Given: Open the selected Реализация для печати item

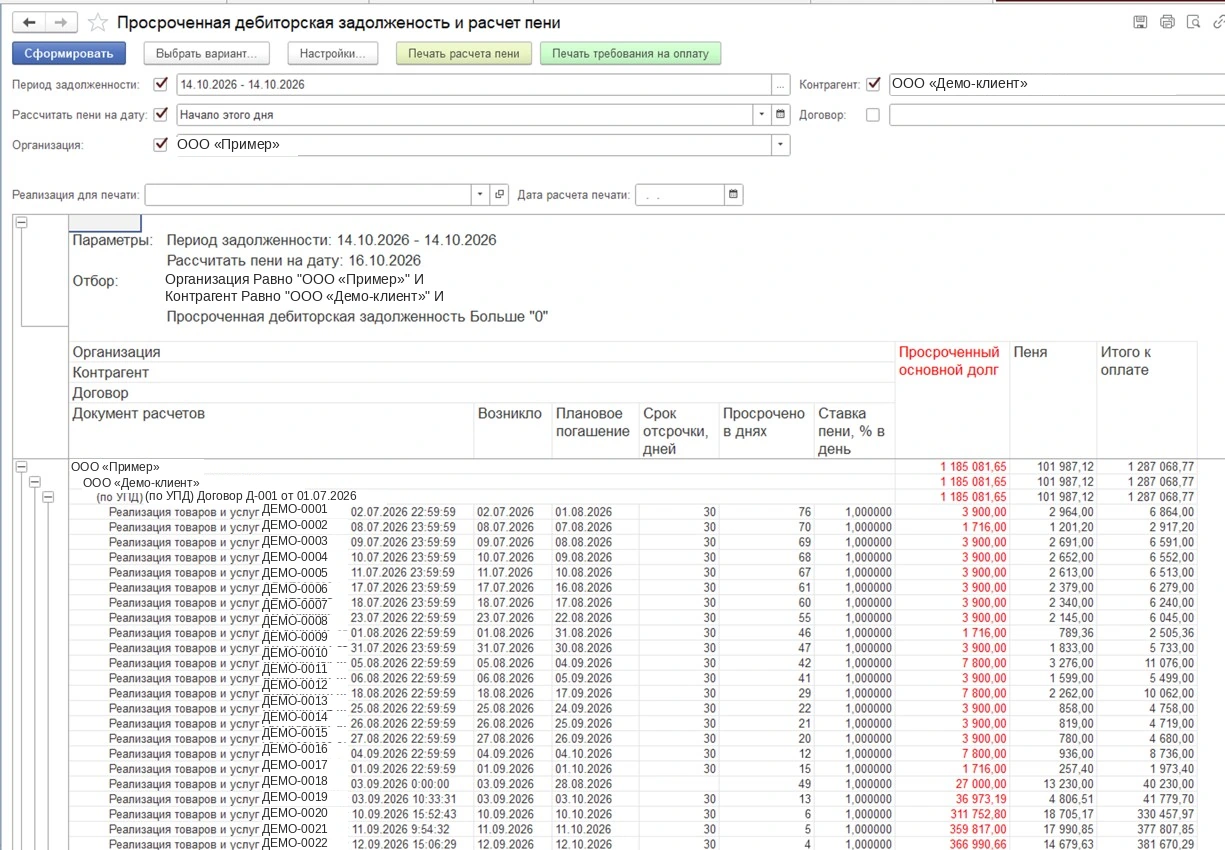Looking at the screenshot, I should pos(499,194).
